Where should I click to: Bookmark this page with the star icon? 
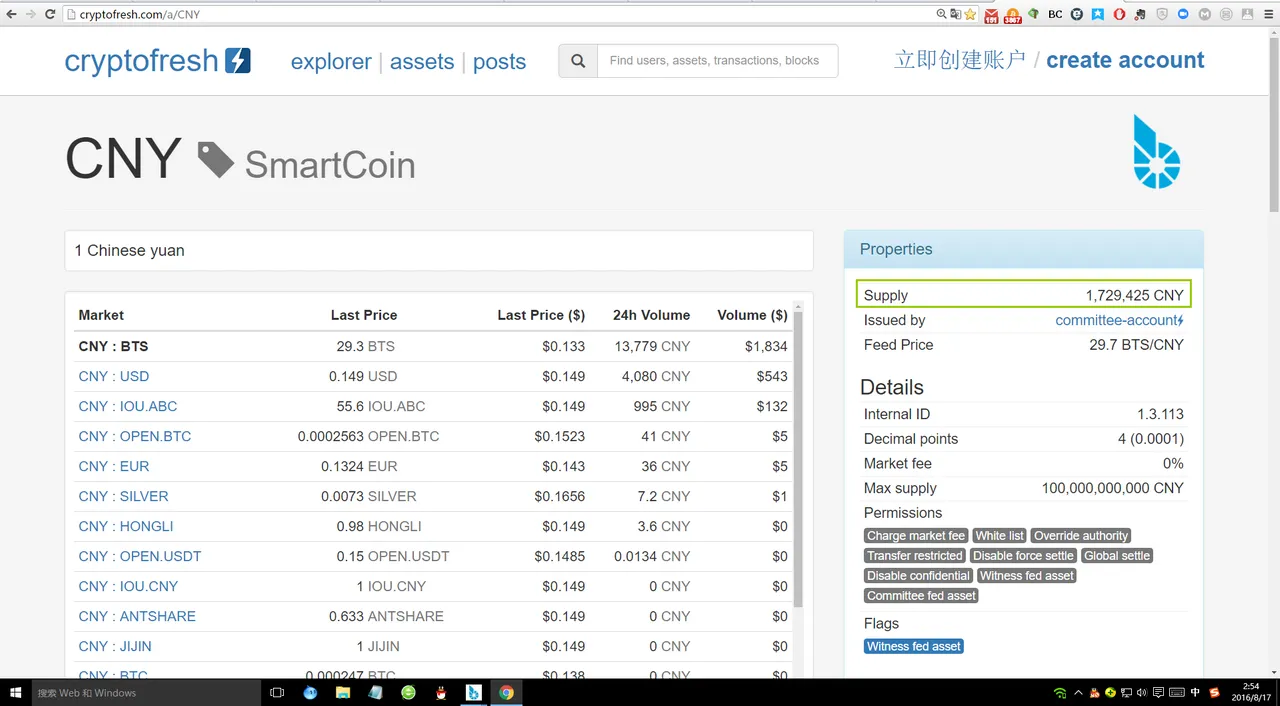(x=970, y=14)
